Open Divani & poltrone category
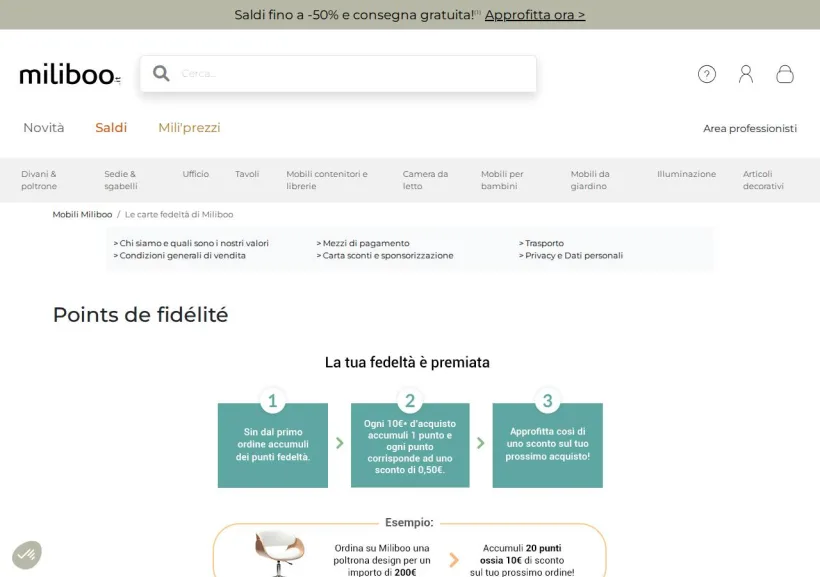 (x=39, y=180)
